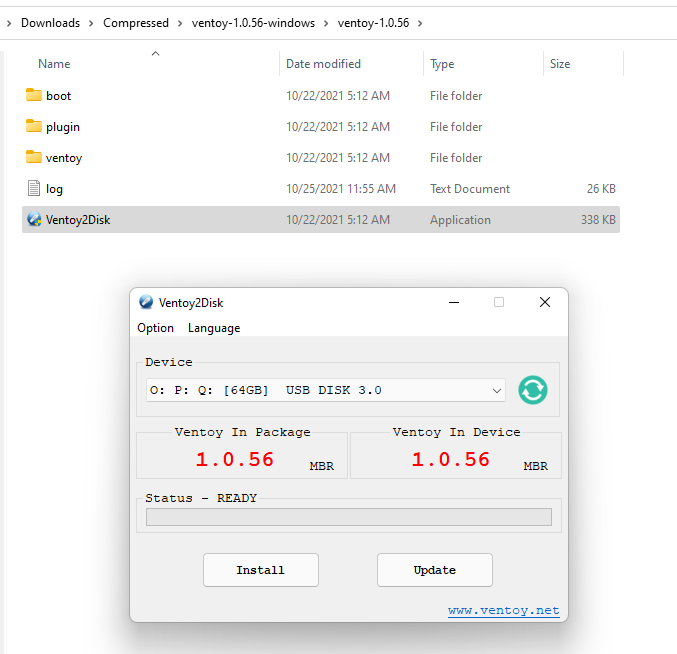Go to Compressed in breadcrumb path

point(136,23)
